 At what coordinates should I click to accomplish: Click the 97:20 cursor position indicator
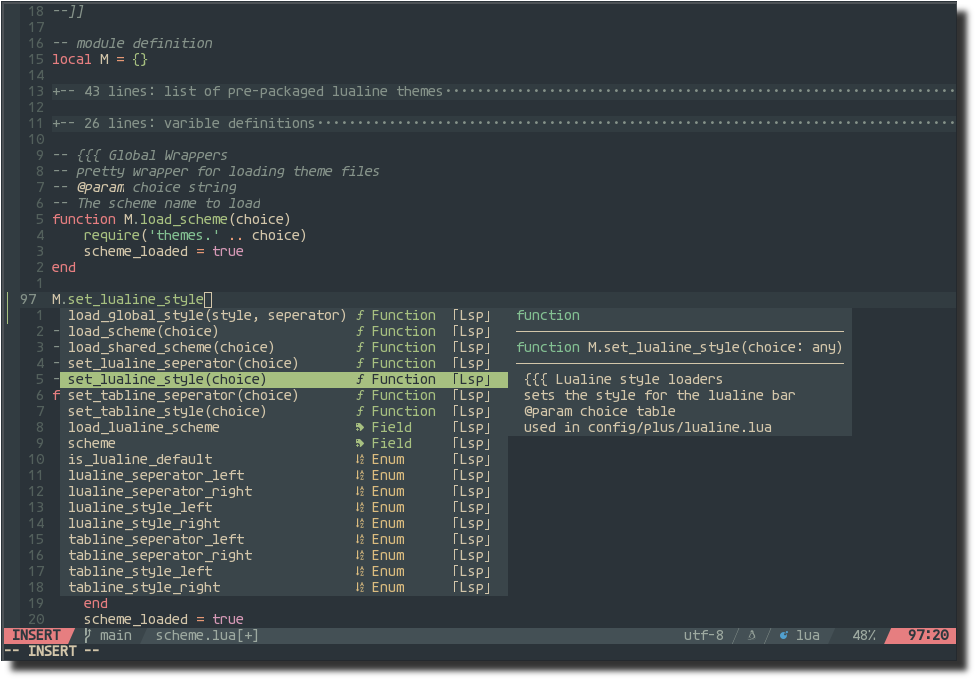coord(928,635)
